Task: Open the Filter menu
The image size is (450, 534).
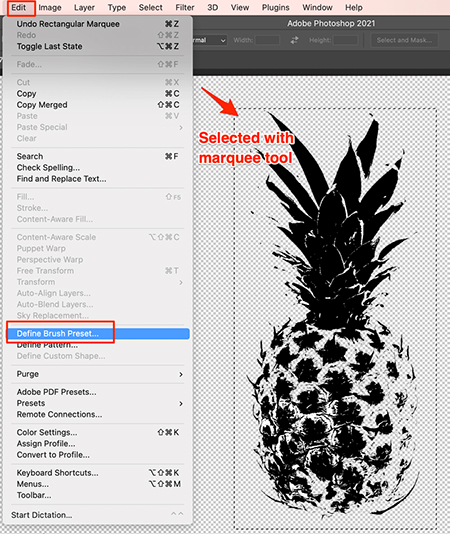Action: [185, 7]
